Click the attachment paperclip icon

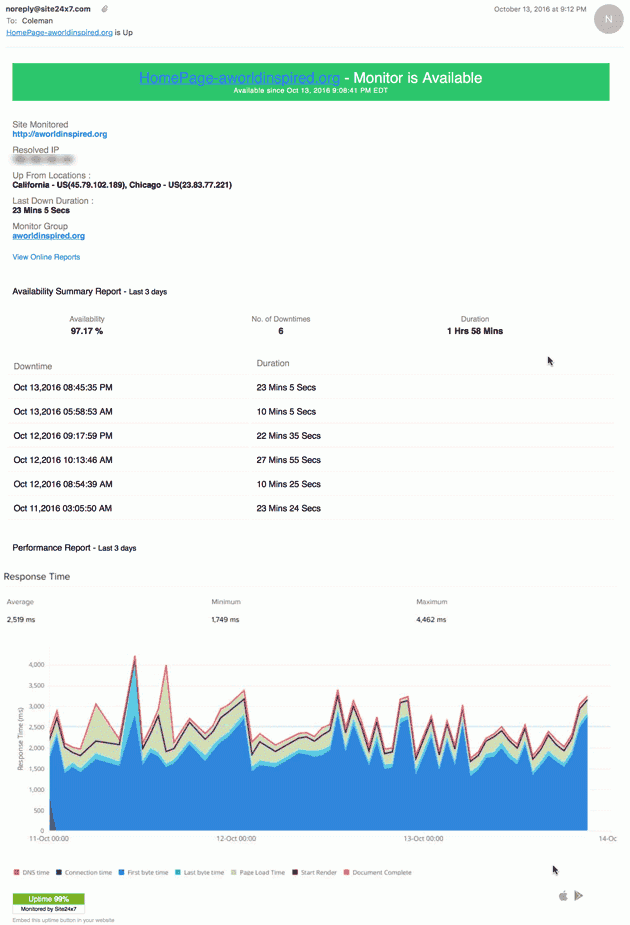[x=104, y=9]
